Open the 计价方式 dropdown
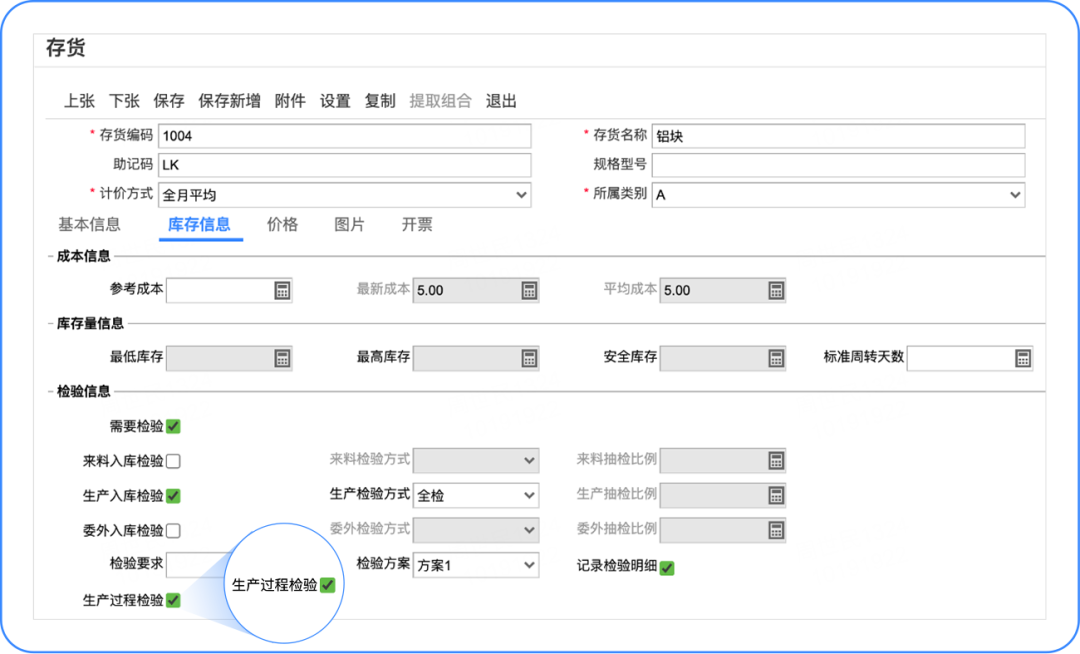The width and height of the screenshot is (1080, 654). [344, 195]
